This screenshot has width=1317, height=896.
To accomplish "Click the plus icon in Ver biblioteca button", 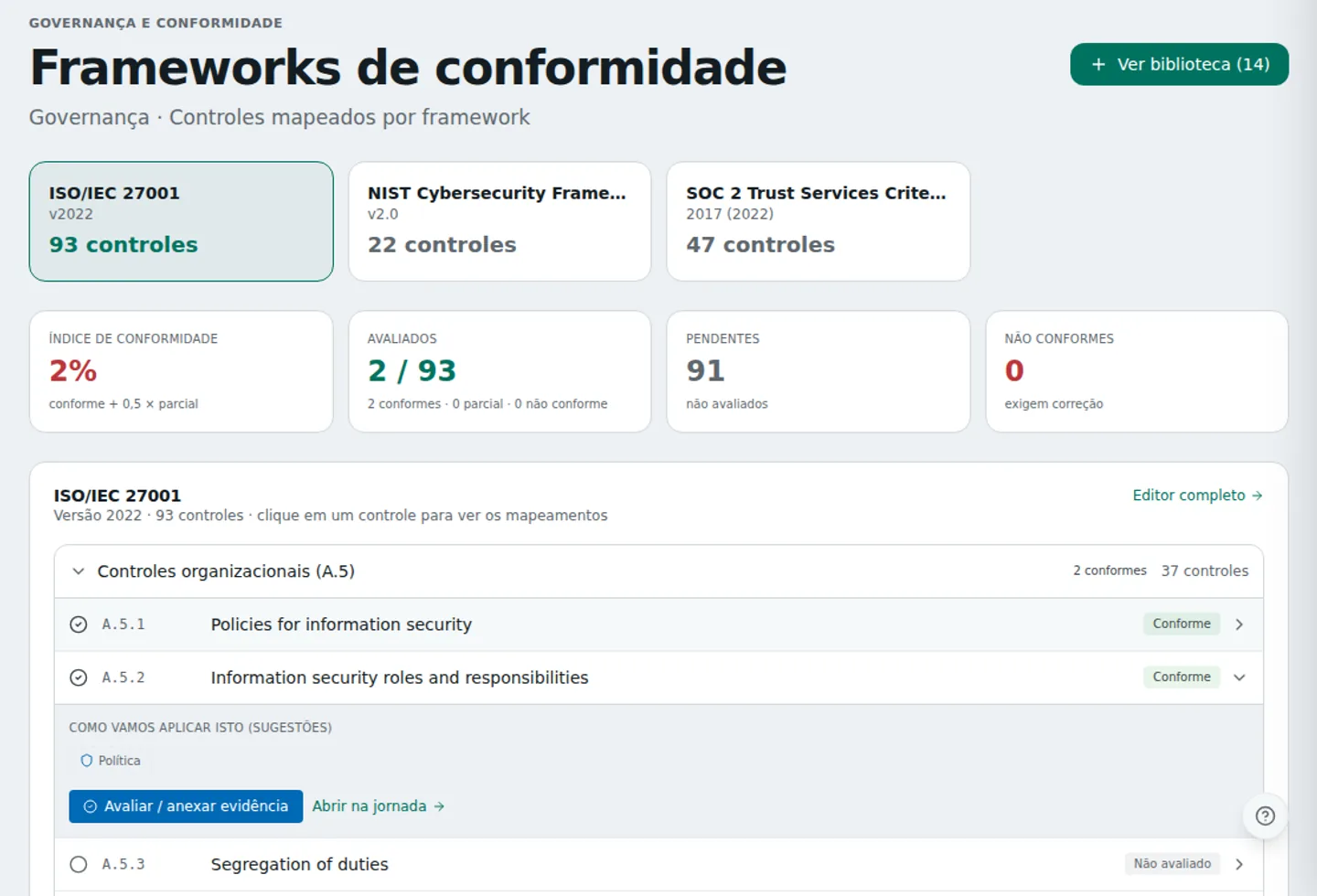I will [1098, 64].
